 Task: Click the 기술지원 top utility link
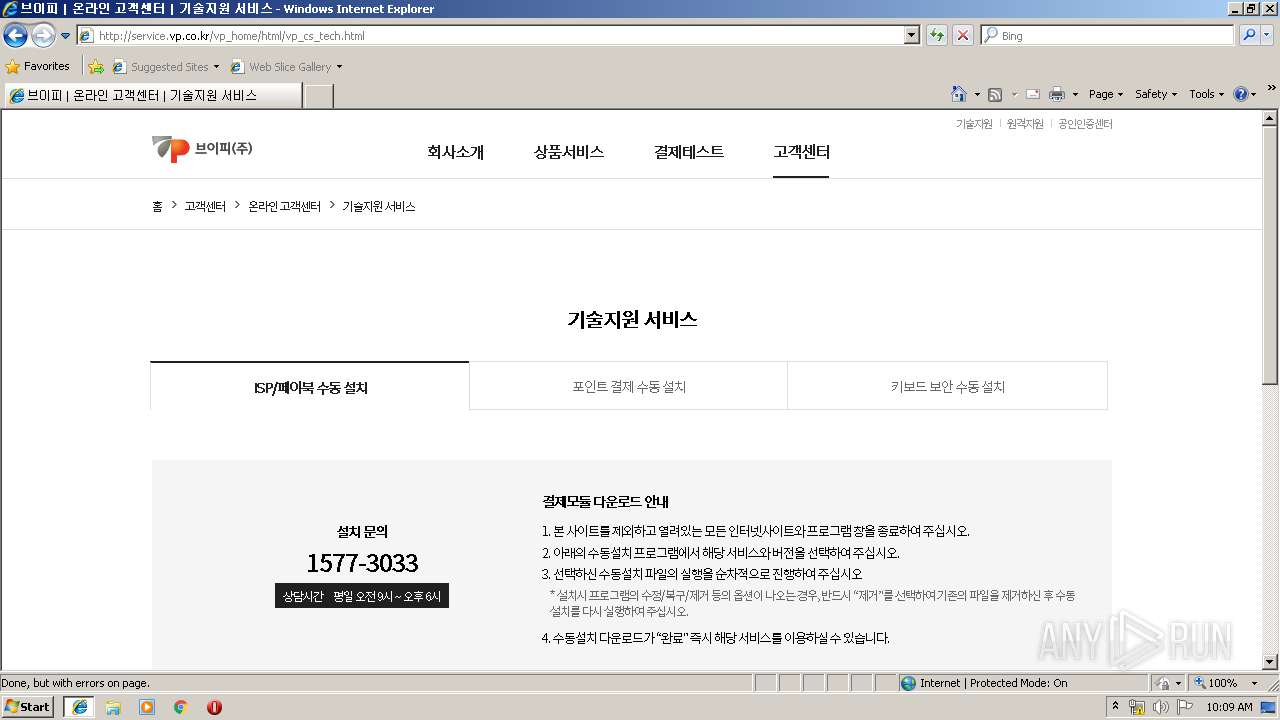tap(974, 124)
